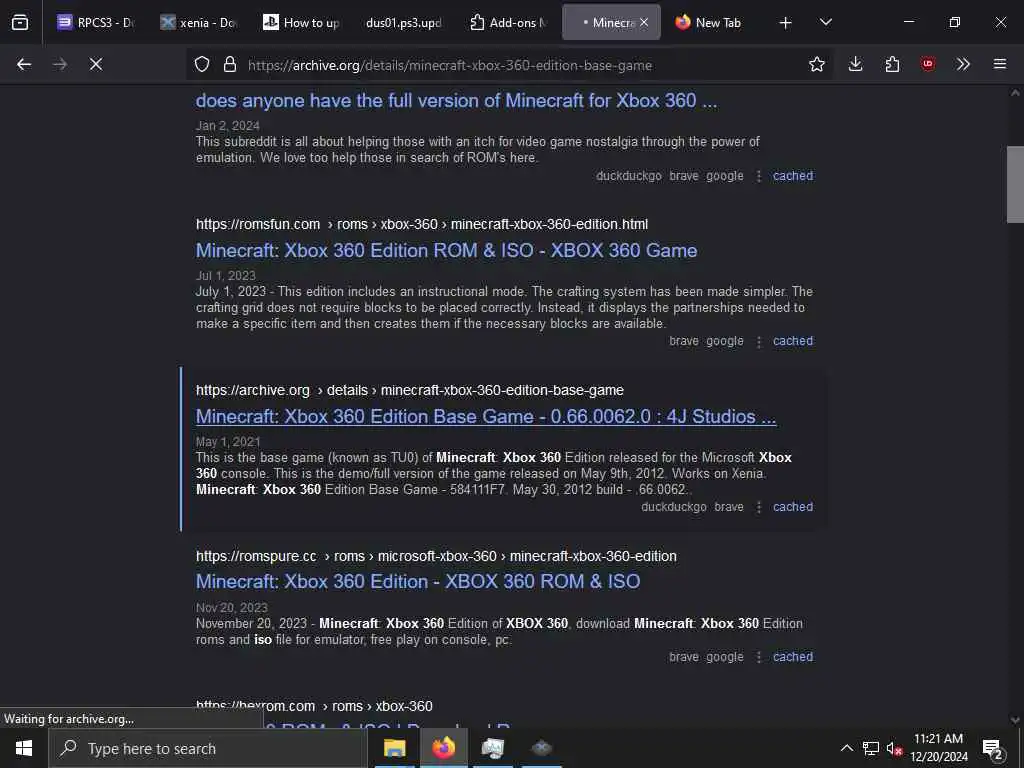Open the Extensions puzzle icon
Viewport: 1024px width, 768px height.
pos(892,64)
